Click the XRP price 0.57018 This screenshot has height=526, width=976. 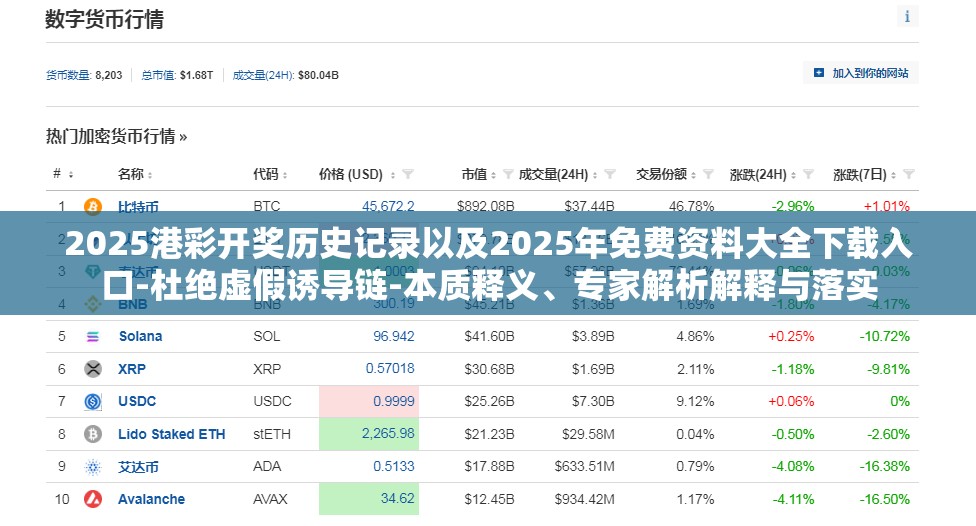[390, 369]
